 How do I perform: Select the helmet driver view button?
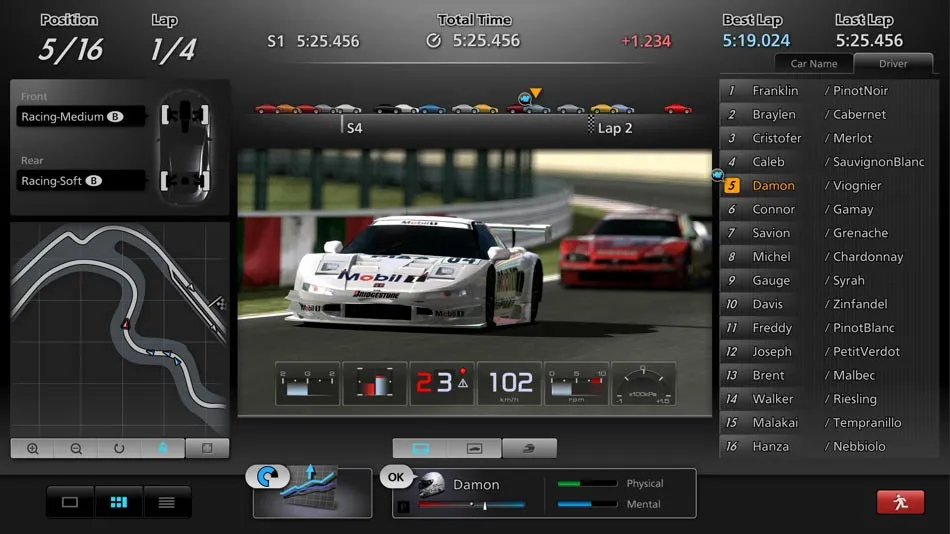click(529, 449)
